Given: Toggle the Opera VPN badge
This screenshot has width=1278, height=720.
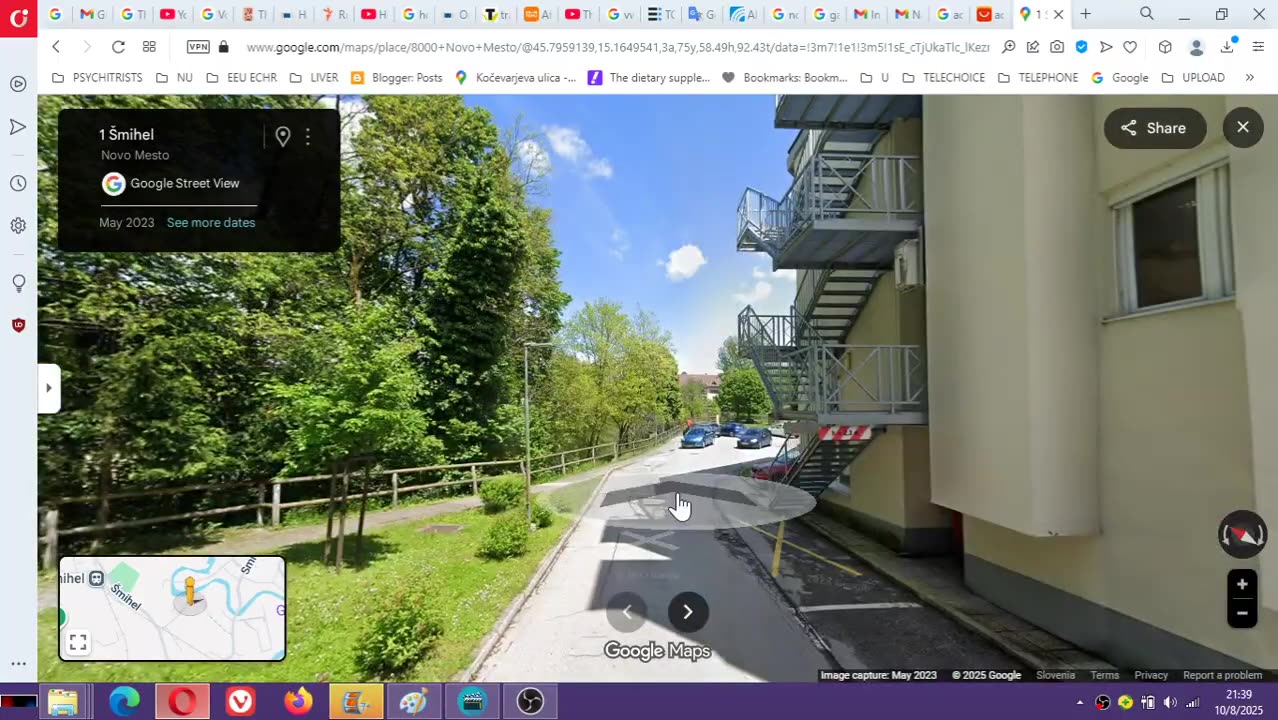Looking at the screenshot, I should (x=198, y=47).
